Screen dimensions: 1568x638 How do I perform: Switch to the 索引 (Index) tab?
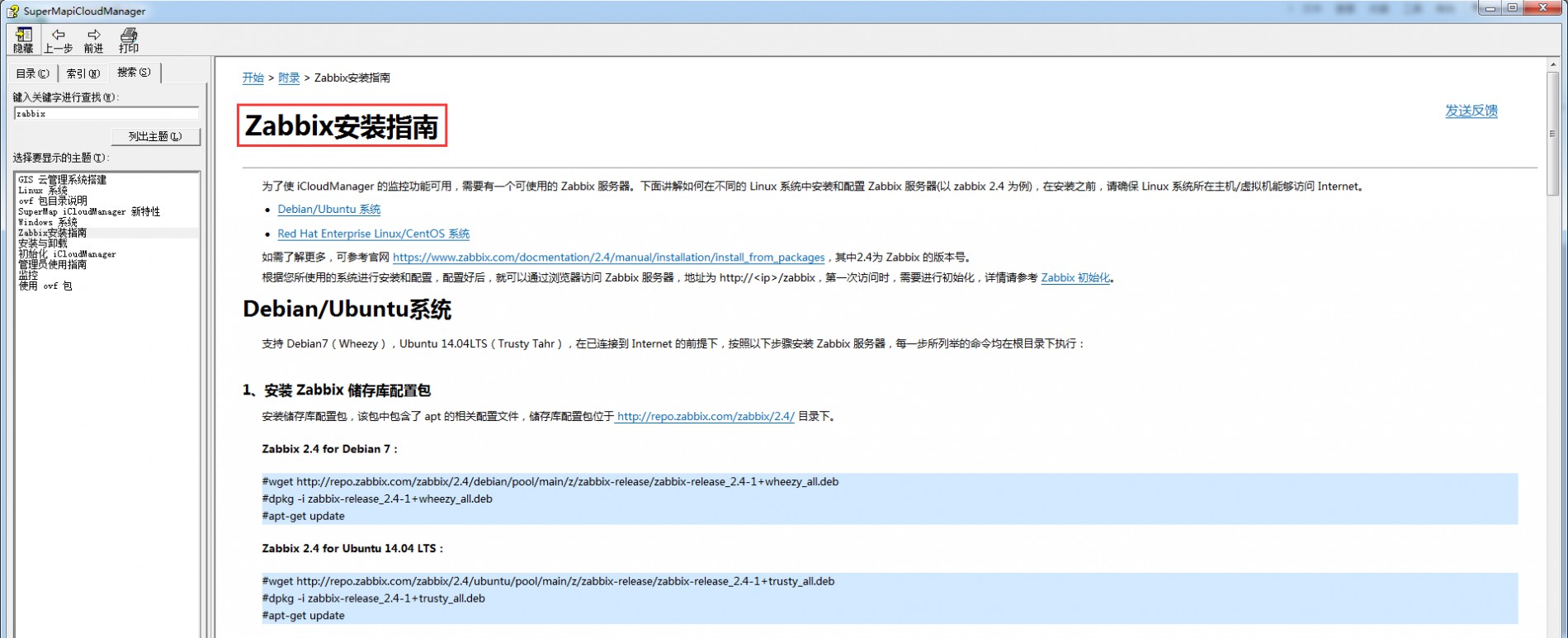point(83,73)
